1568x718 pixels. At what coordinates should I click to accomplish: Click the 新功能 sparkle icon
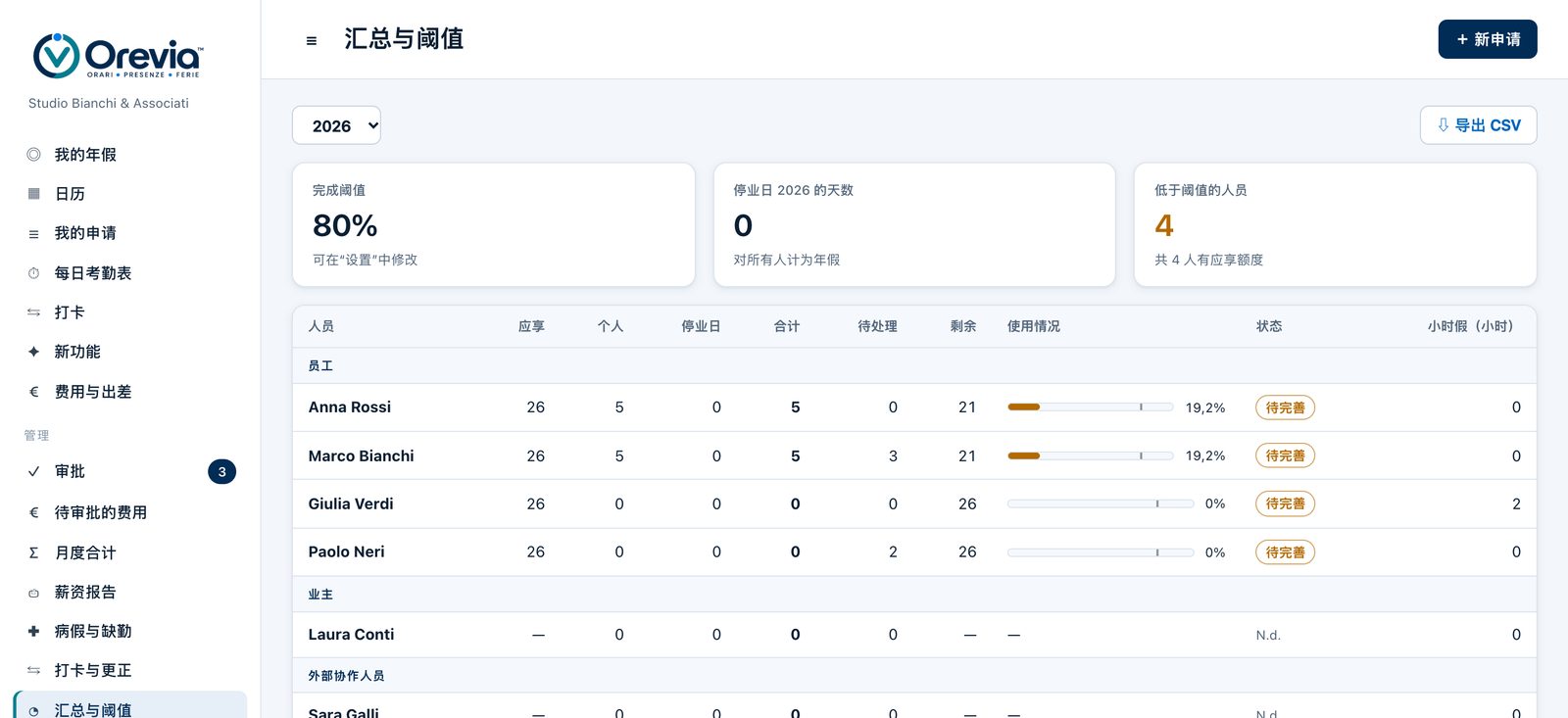pyautogui.click(x=33, y=352)
